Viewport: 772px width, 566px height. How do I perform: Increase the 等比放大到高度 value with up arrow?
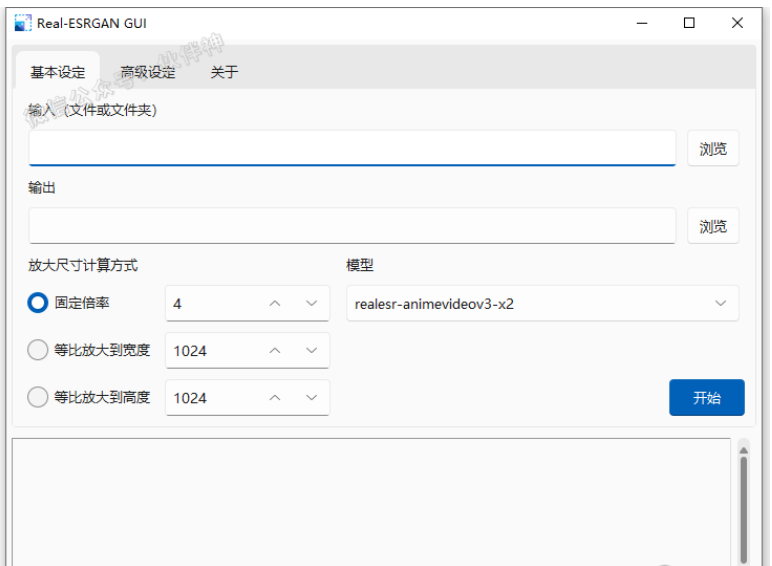(x=275, y=398)
